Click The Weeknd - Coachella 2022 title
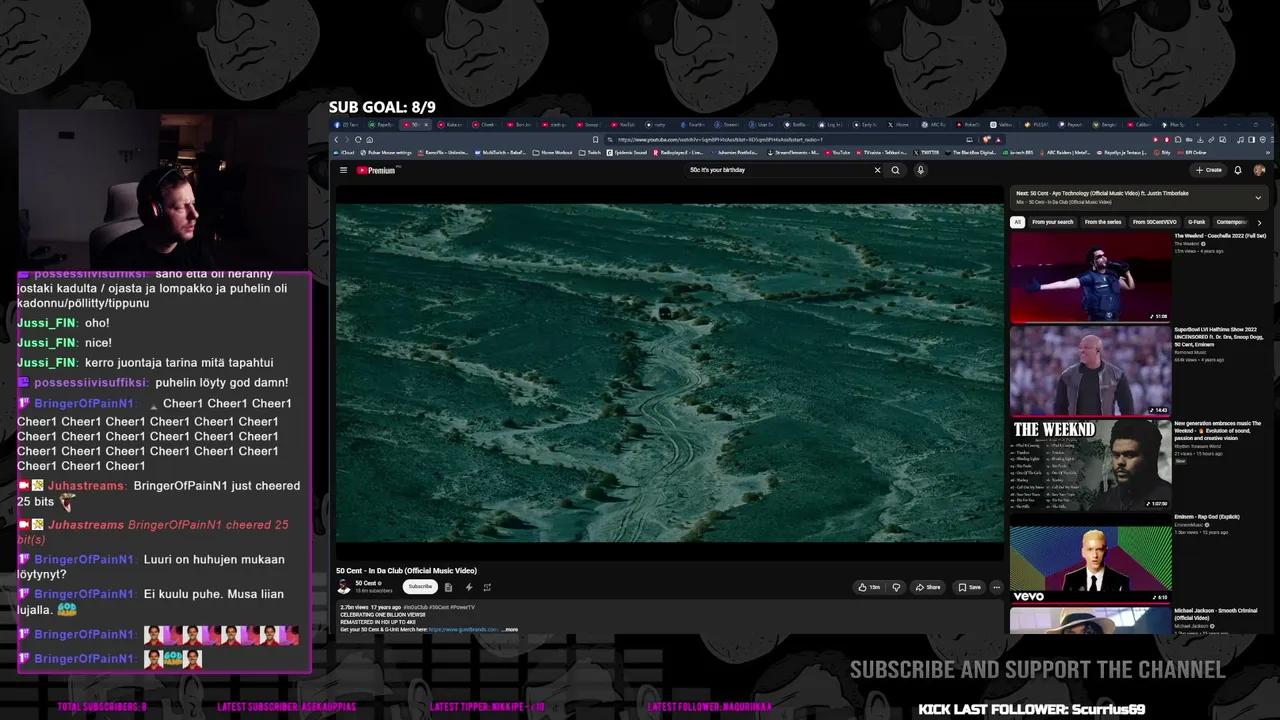 click(1220, 236)
